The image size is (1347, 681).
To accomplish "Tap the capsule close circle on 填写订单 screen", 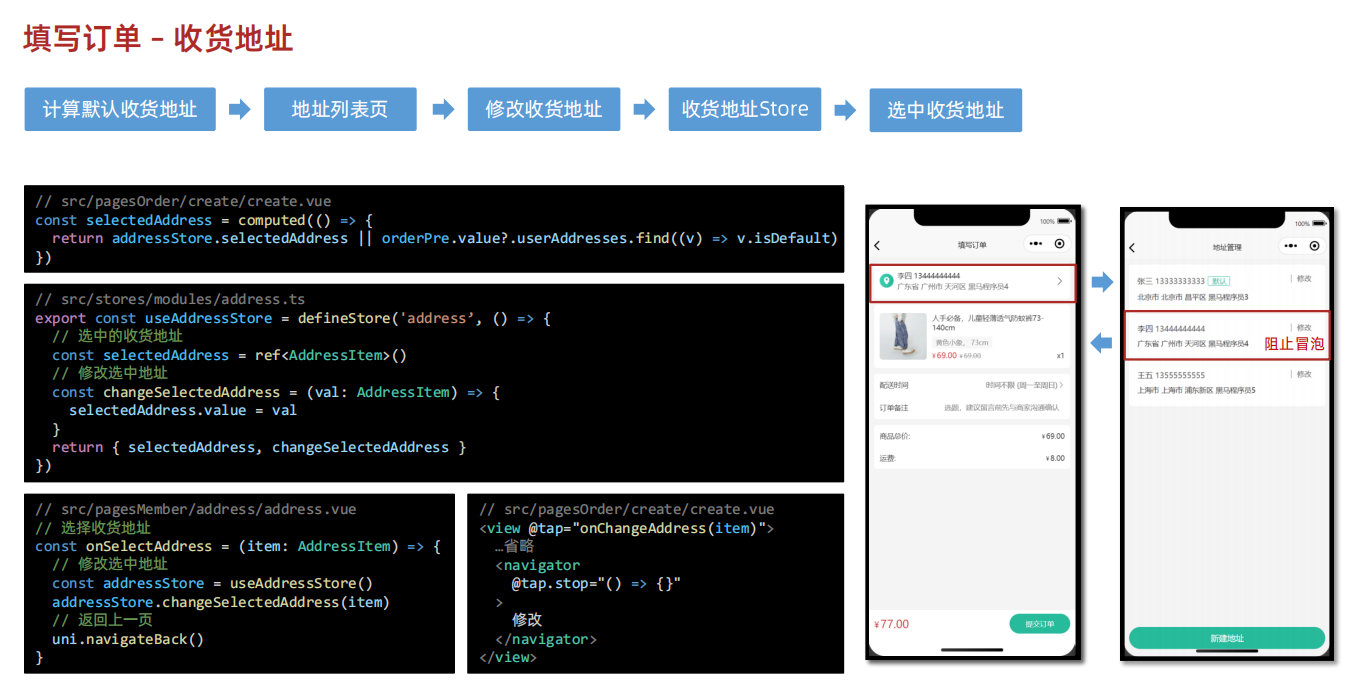I will (x=1059, y=244).
